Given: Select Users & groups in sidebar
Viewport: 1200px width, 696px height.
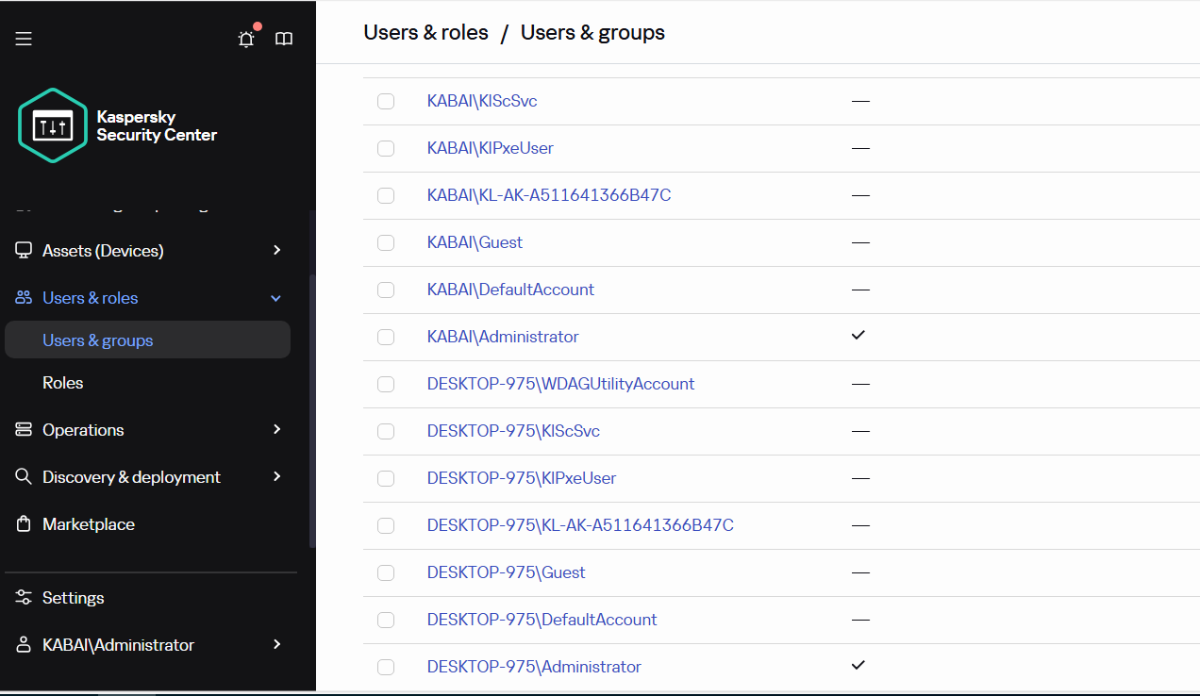Looking at the screenshot, I should coord(148,340).
